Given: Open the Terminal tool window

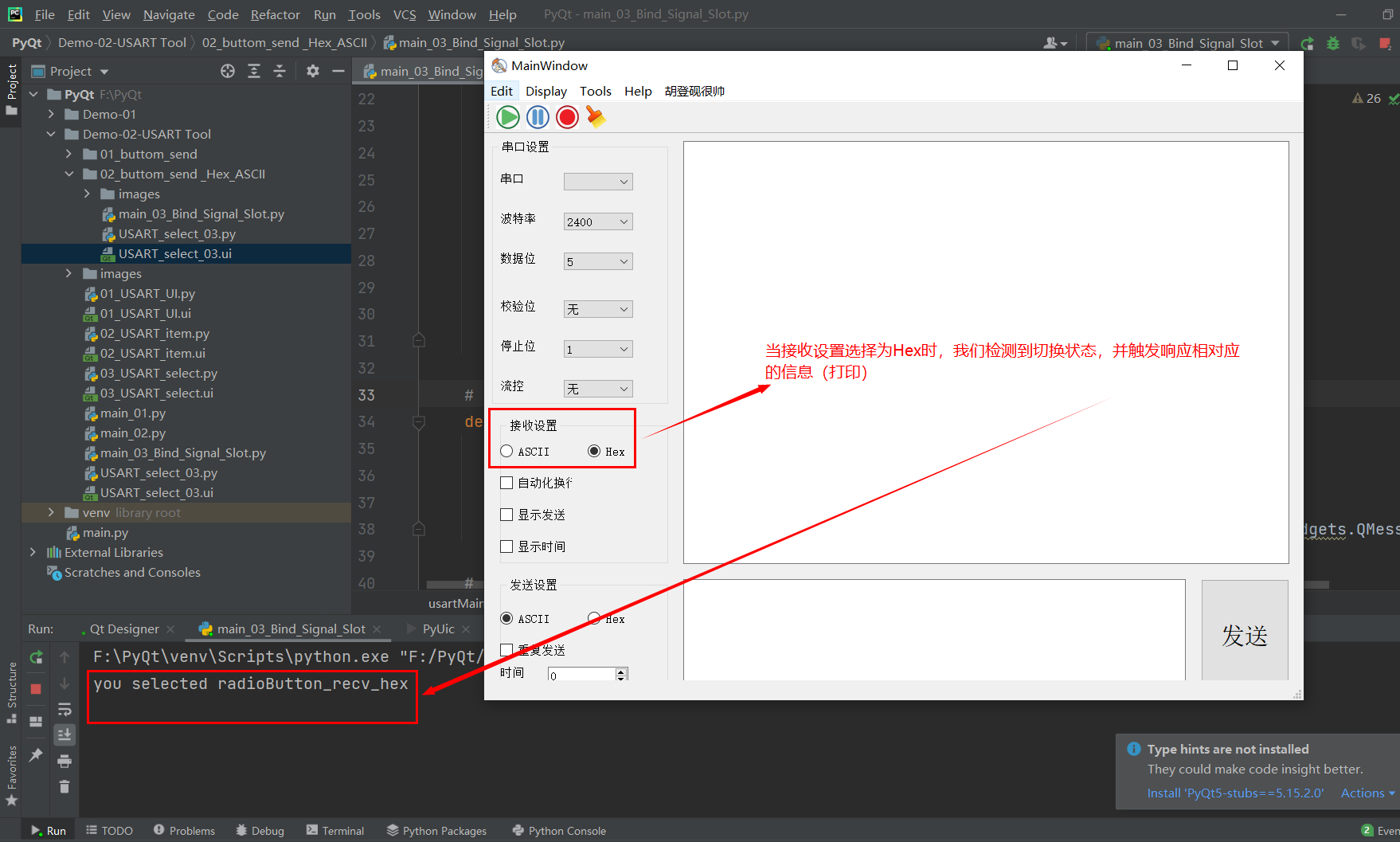Looking at the screenshot, I should (335, 831).
